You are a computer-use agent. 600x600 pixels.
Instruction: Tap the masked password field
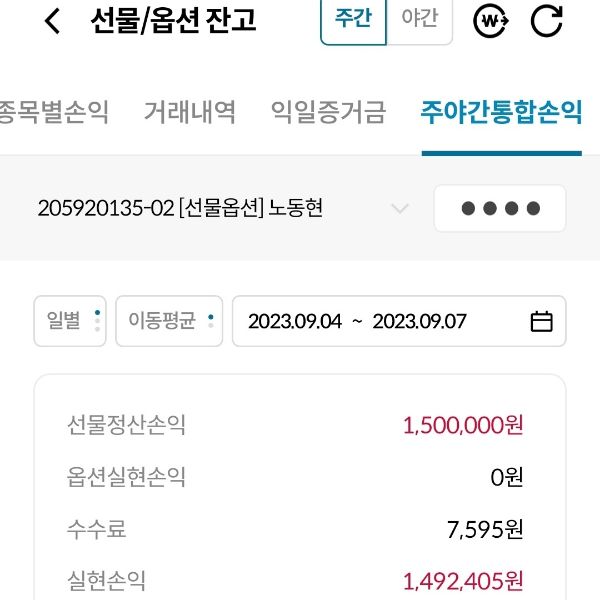click(499, 209)
